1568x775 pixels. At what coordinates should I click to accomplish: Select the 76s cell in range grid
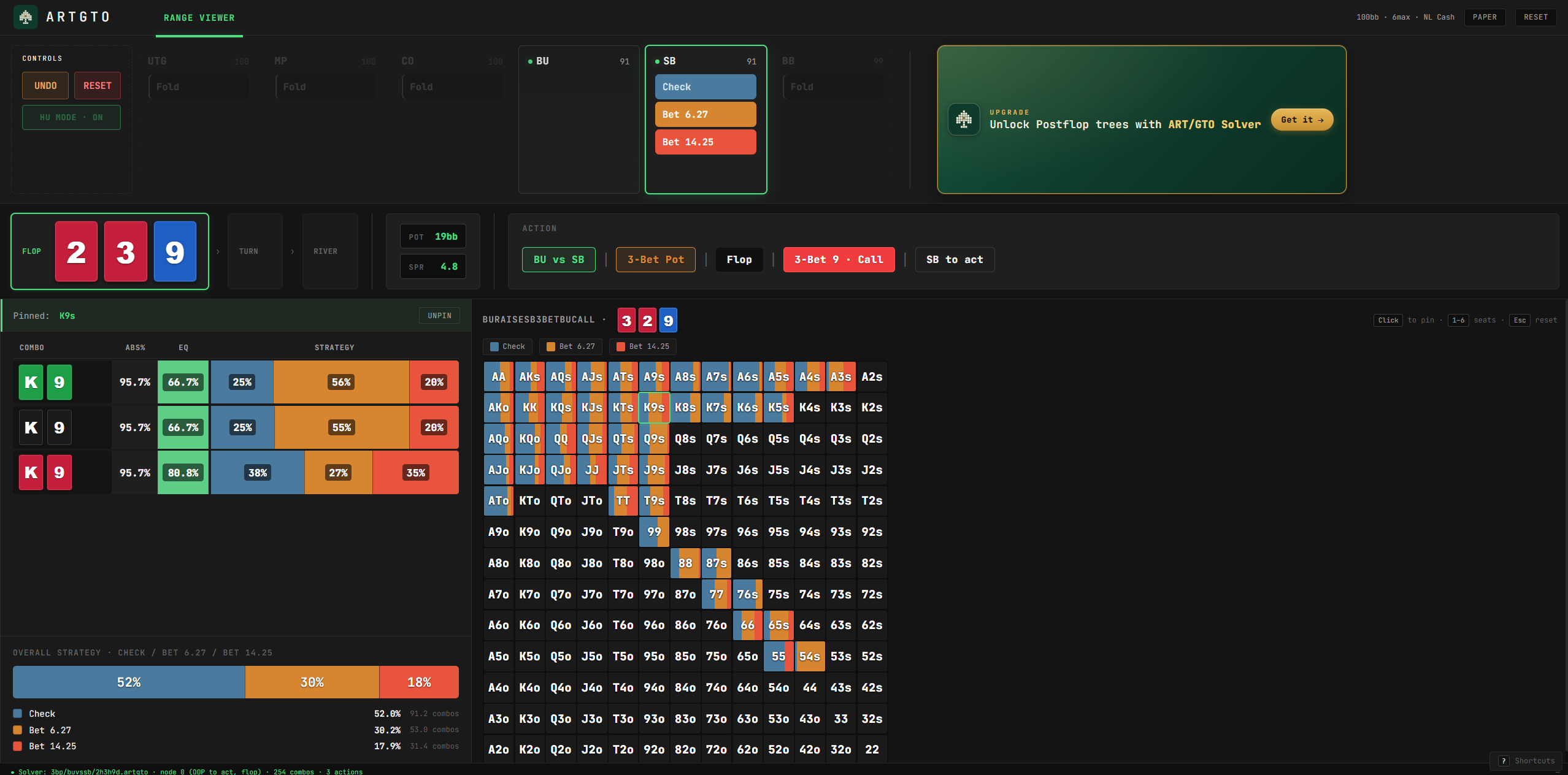tap(748, 594)
